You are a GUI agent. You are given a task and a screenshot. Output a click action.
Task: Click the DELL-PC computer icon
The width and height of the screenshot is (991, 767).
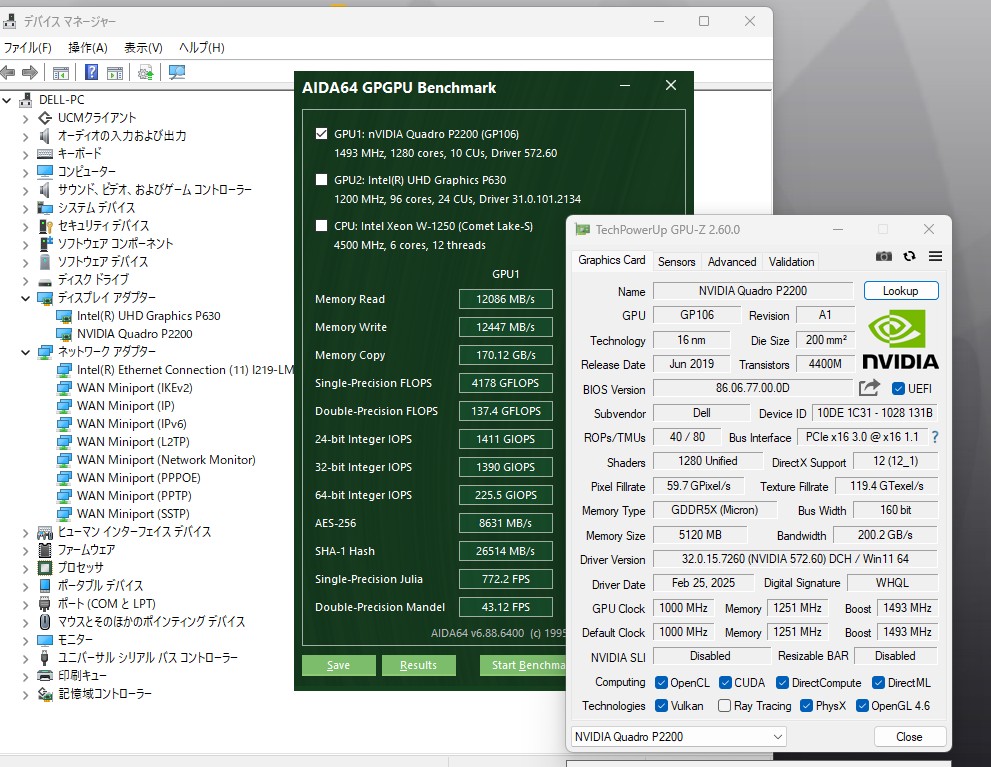[x=26, y=100]
